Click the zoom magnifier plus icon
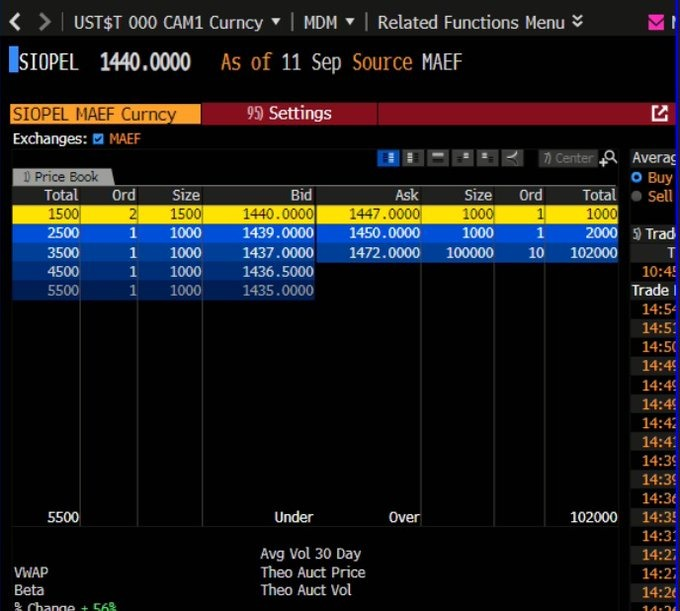Viewport: 680px width, 611px height. (608, 158)
